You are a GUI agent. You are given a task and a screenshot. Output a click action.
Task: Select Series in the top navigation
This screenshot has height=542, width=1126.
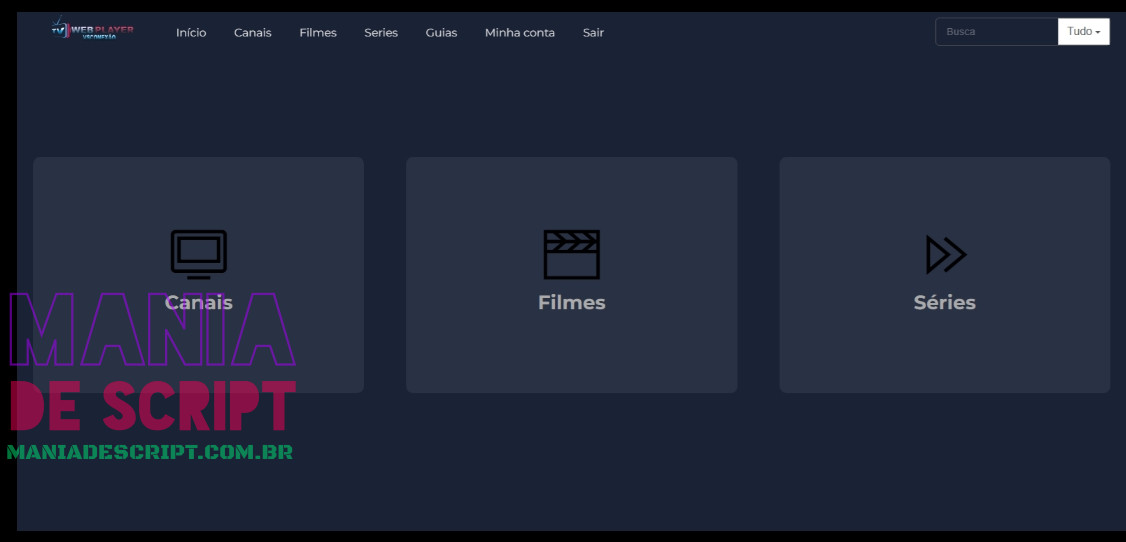coord(381,32)
